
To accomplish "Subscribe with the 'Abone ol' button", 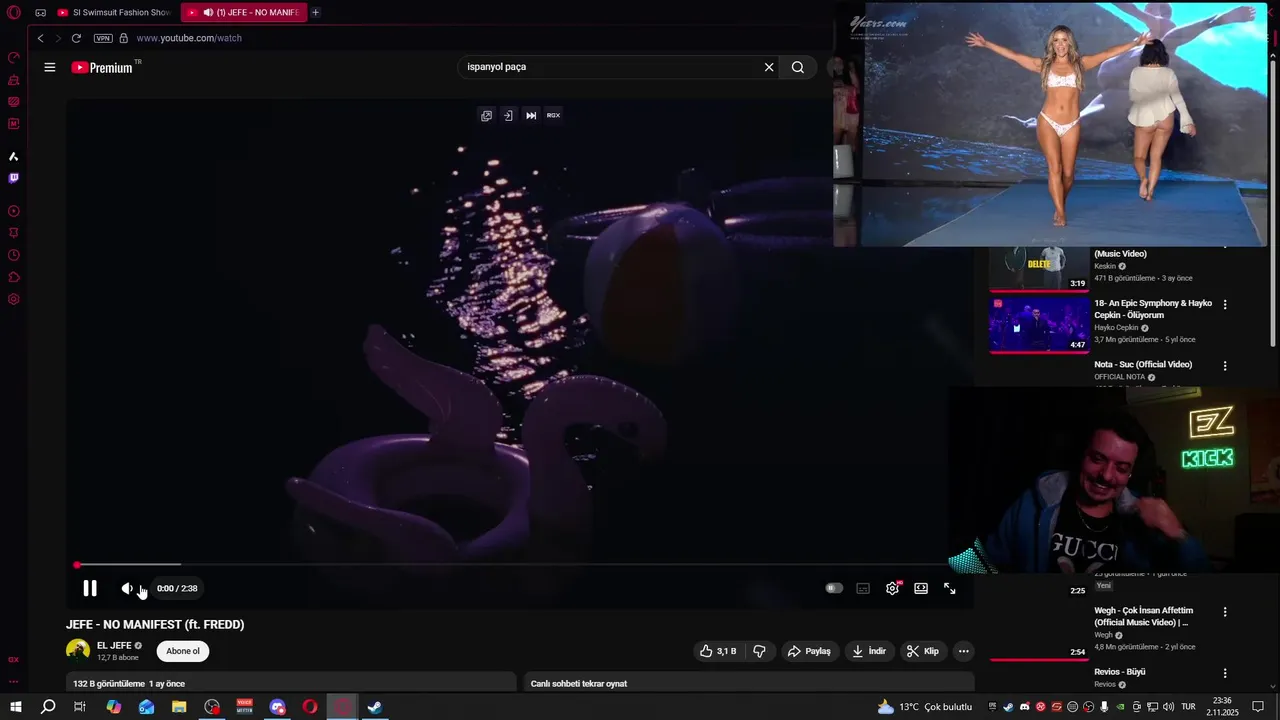I will coord(183,651).
